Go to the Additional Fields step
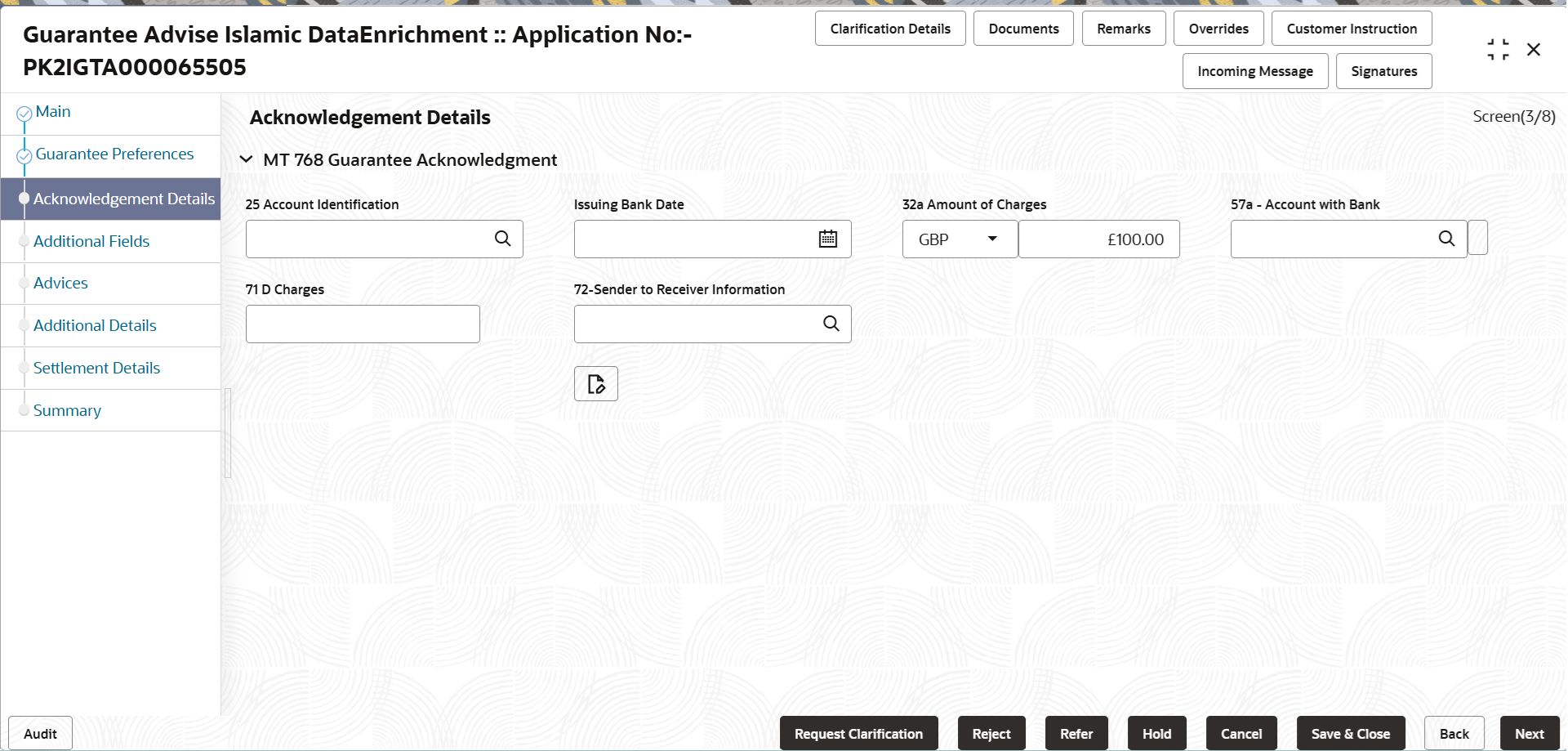 click(91, 241)
